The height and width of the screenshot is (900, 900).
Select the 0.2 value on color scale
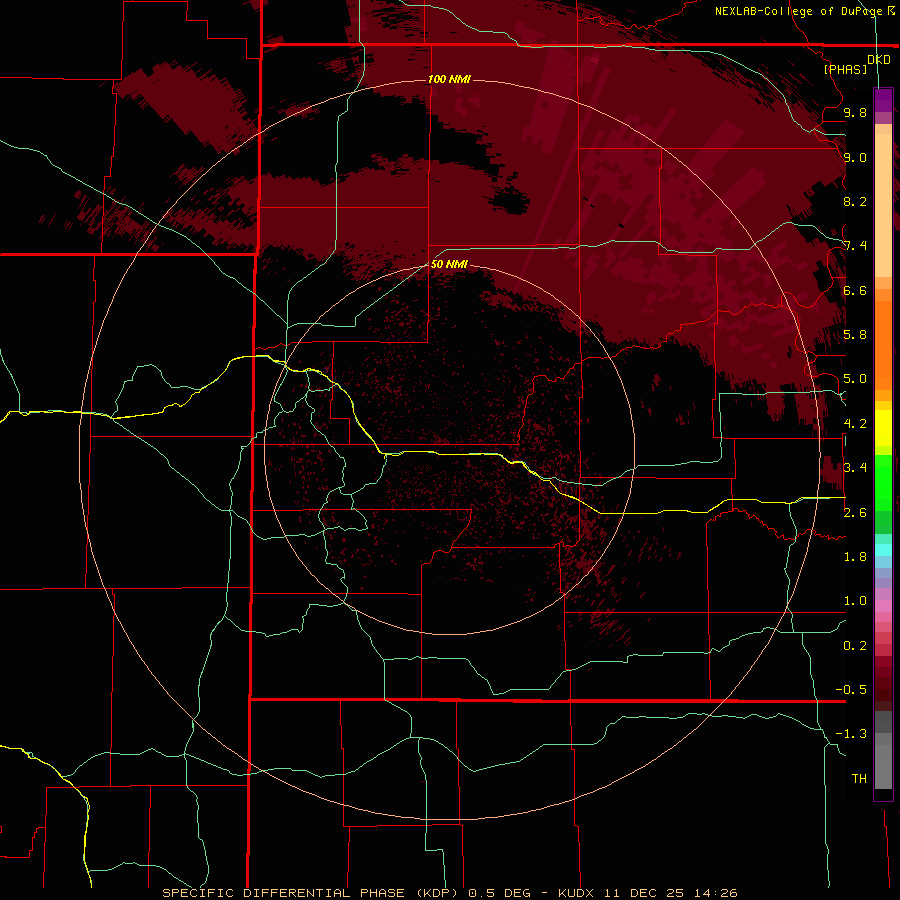pyautogui.click(x=855, y=646)
